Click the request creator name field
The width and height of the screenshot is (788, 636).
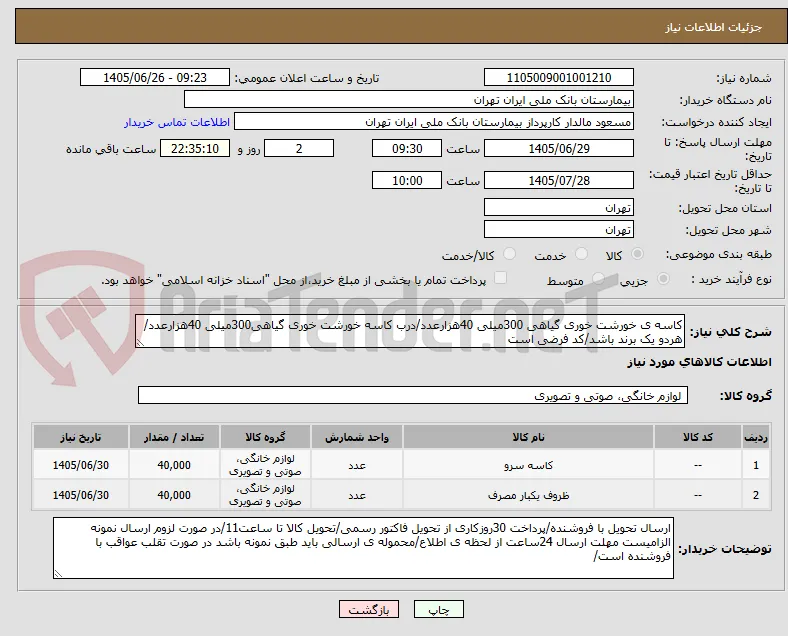point(434,122)
